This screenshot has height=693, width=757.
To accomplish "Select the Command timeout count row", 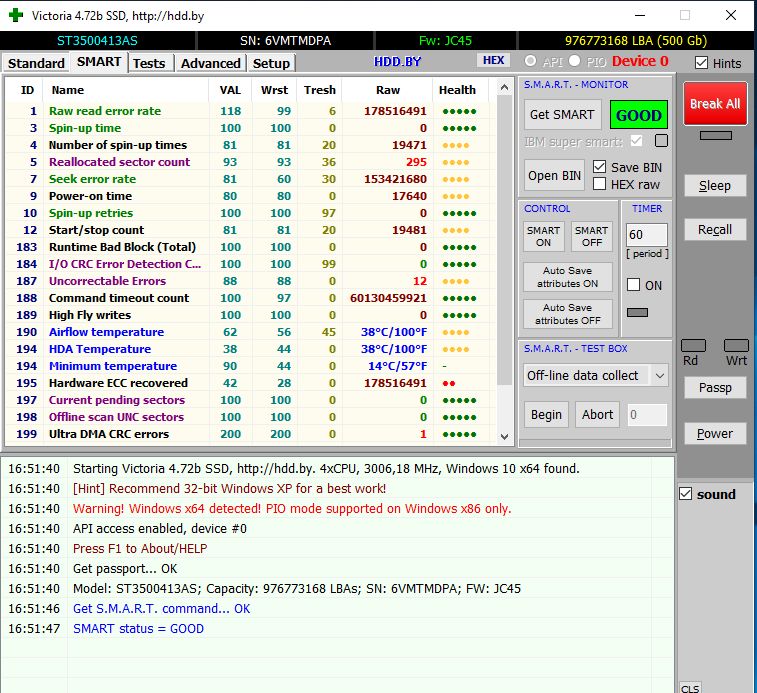I will [251, 297].
